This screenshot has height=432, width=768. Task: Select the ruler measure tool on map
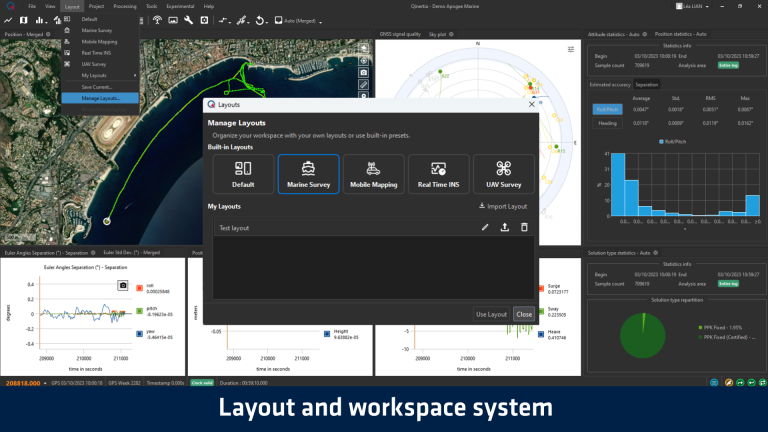click(363, 85)
